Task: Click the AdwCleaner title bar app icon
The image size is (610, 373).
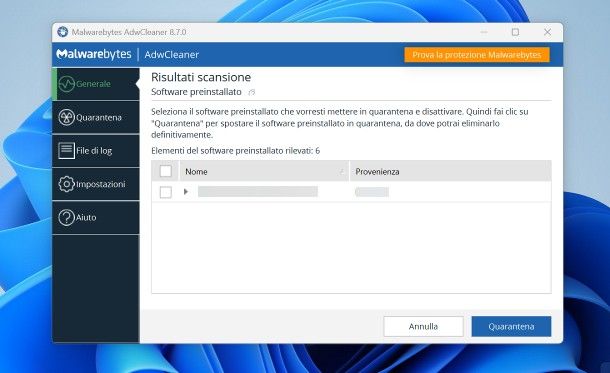Action: pos(62,32)
